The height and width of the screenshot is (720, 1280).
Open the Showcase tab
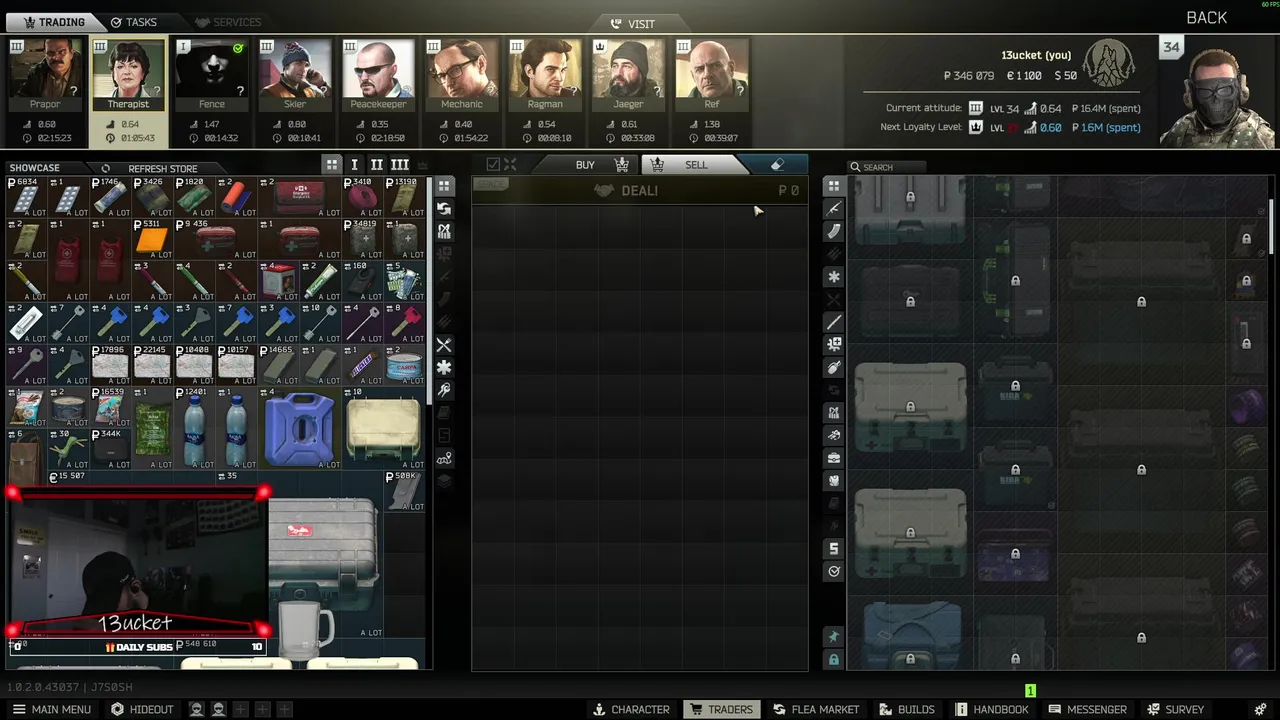pyautogui.click(x=34, y=168)
